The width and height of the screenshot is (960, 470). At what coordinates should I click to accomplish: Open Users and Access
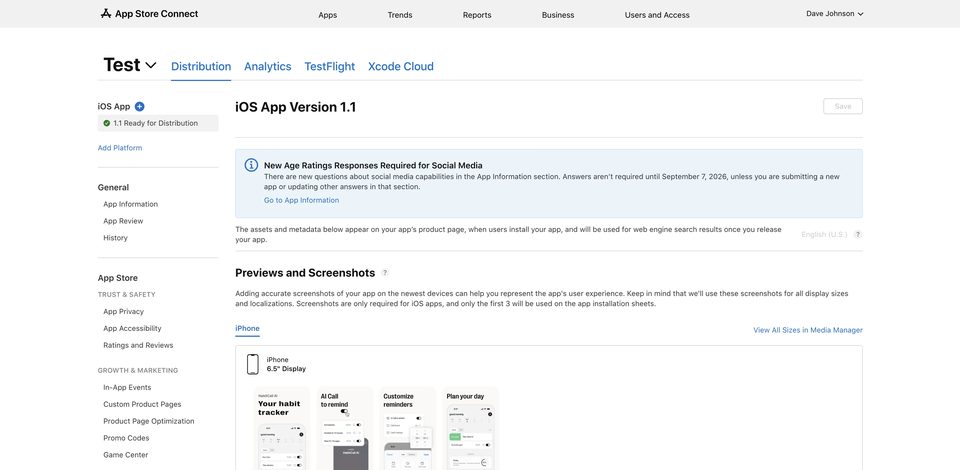coord(657,15)
